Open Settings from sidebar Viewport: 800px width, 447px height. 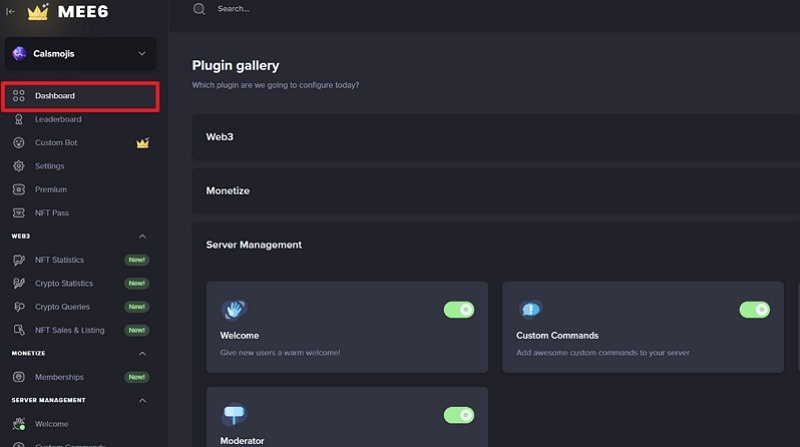49,166
